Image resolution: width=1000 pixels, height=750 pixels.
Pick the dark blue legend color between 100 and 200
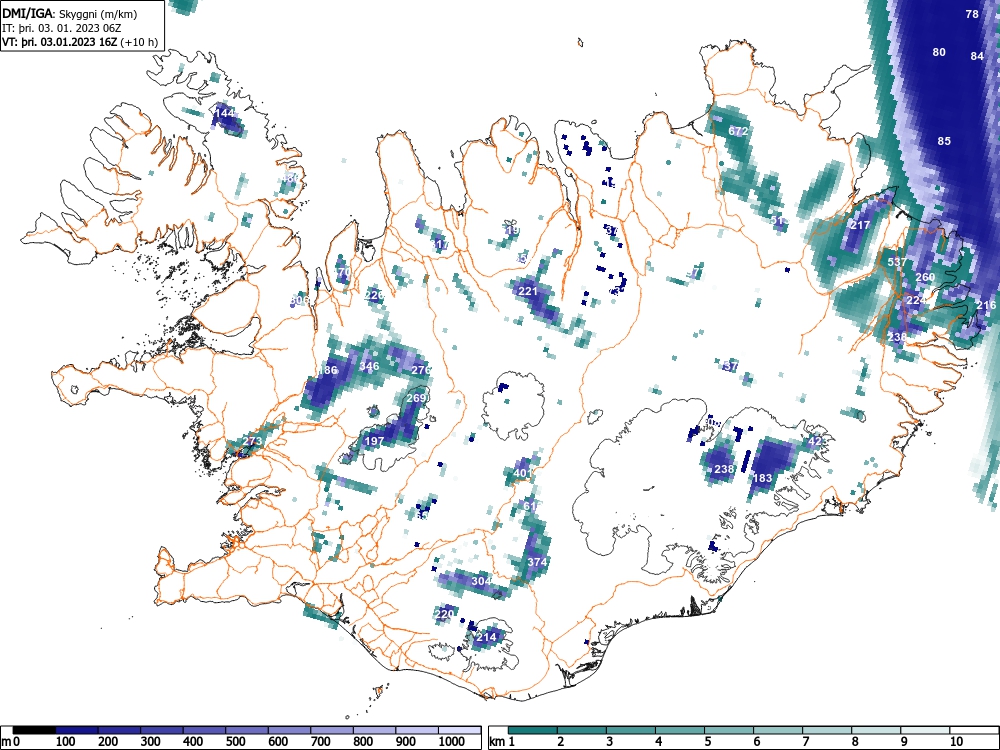coord(77,730)
